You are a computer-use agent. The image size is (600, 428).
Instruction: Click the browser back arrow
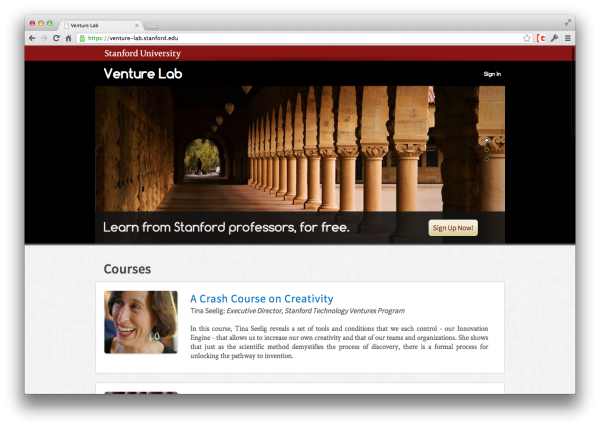click(x=32, y=38)
